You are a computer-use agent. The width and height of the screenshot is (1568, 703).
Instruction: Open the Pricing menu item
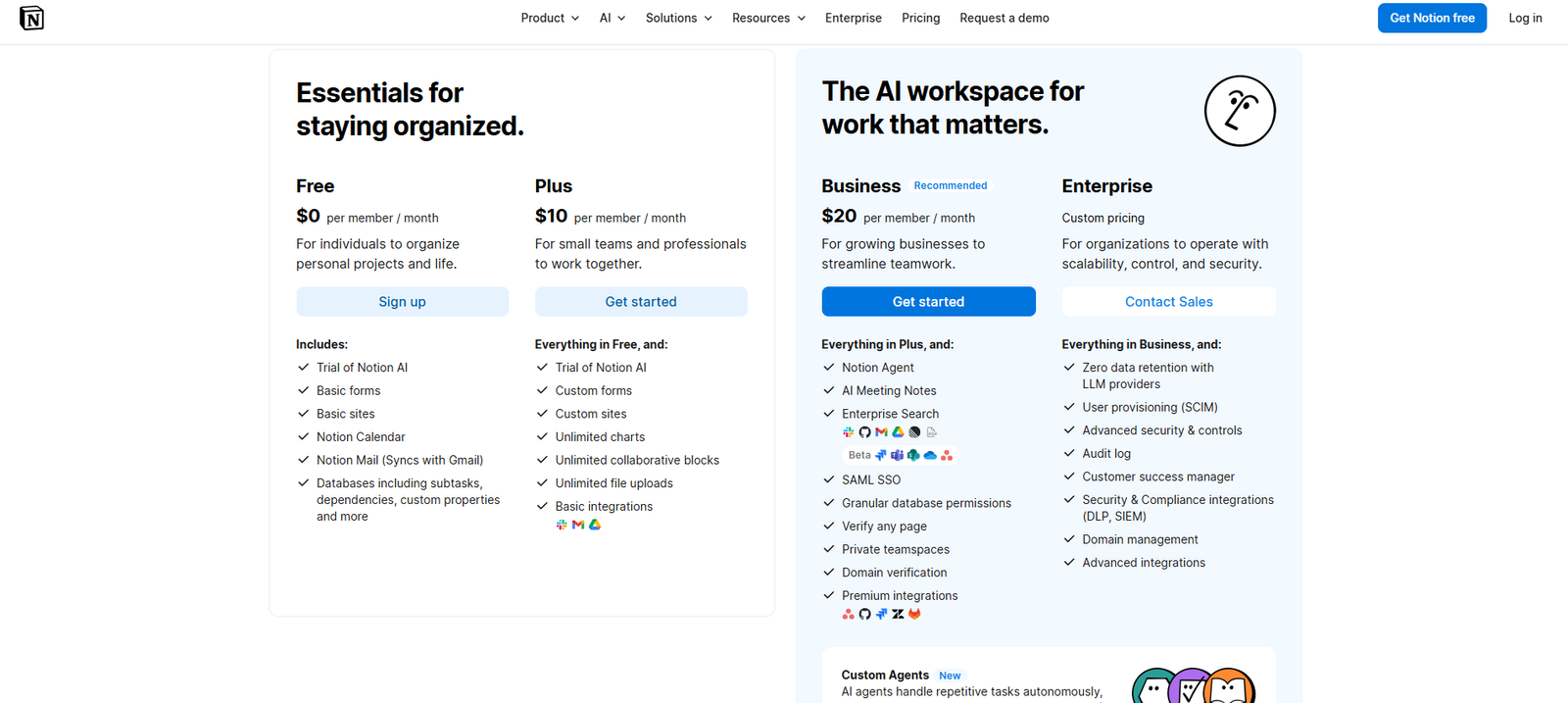(920, 18)
